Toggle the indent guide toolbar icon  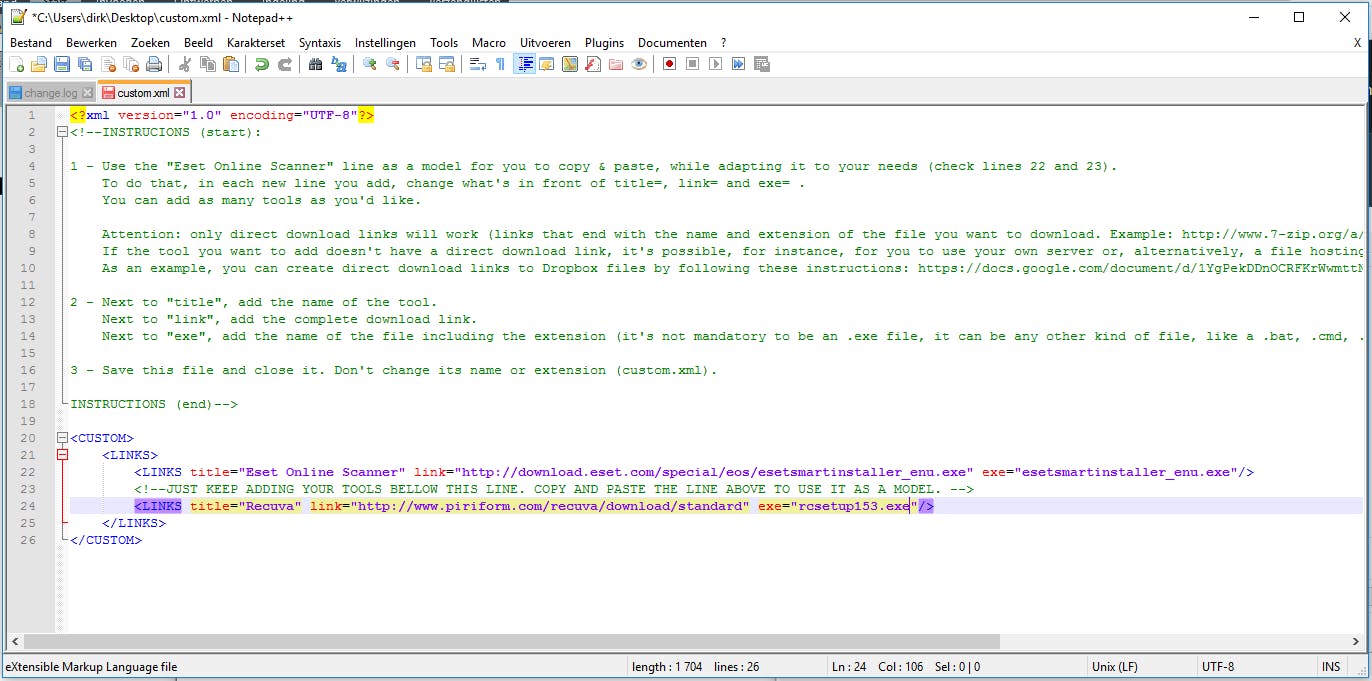point(524,64)
